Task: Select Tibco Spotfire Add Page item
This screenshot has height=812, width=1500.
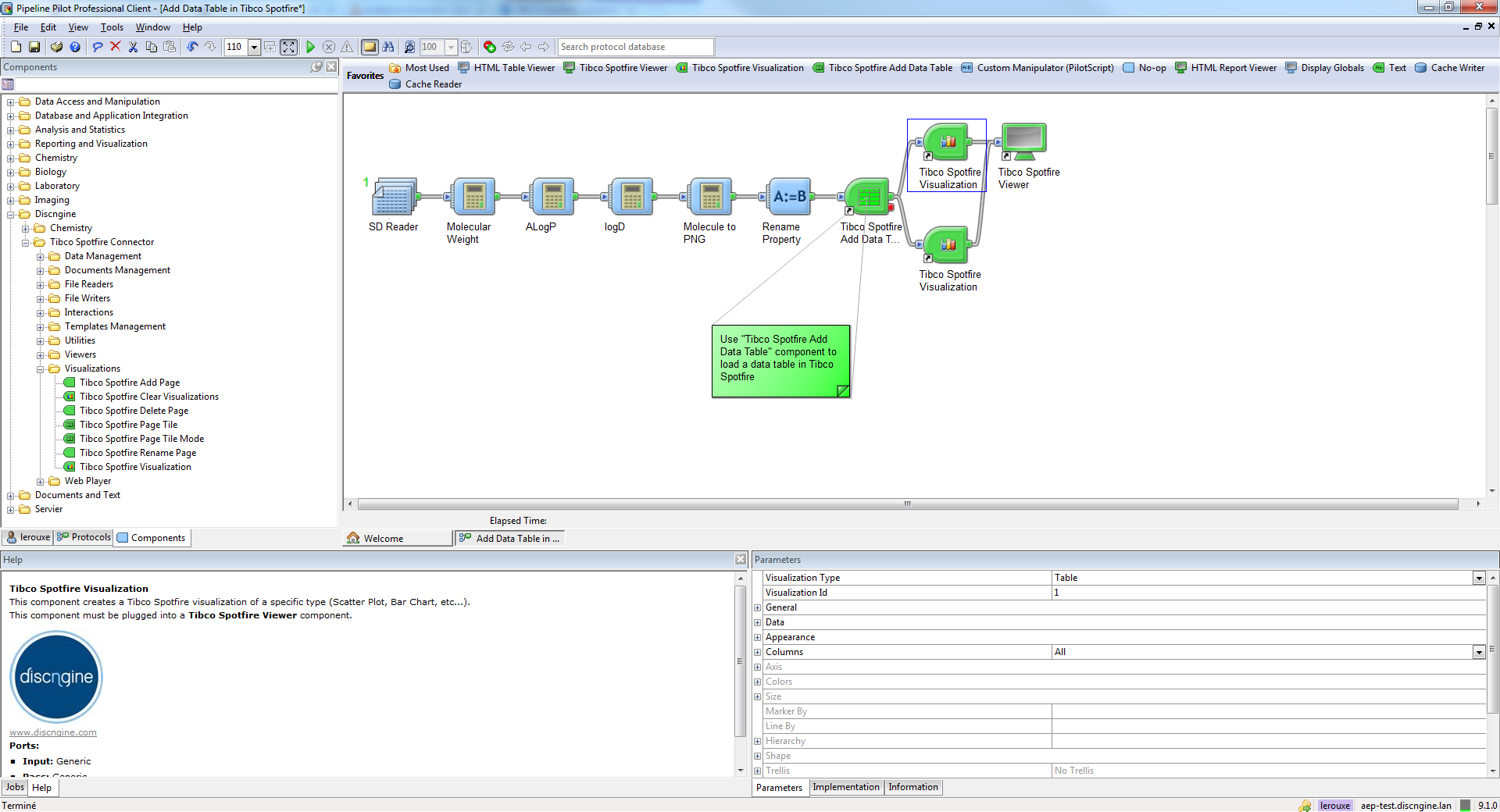Action: click(x=130, y=383)
